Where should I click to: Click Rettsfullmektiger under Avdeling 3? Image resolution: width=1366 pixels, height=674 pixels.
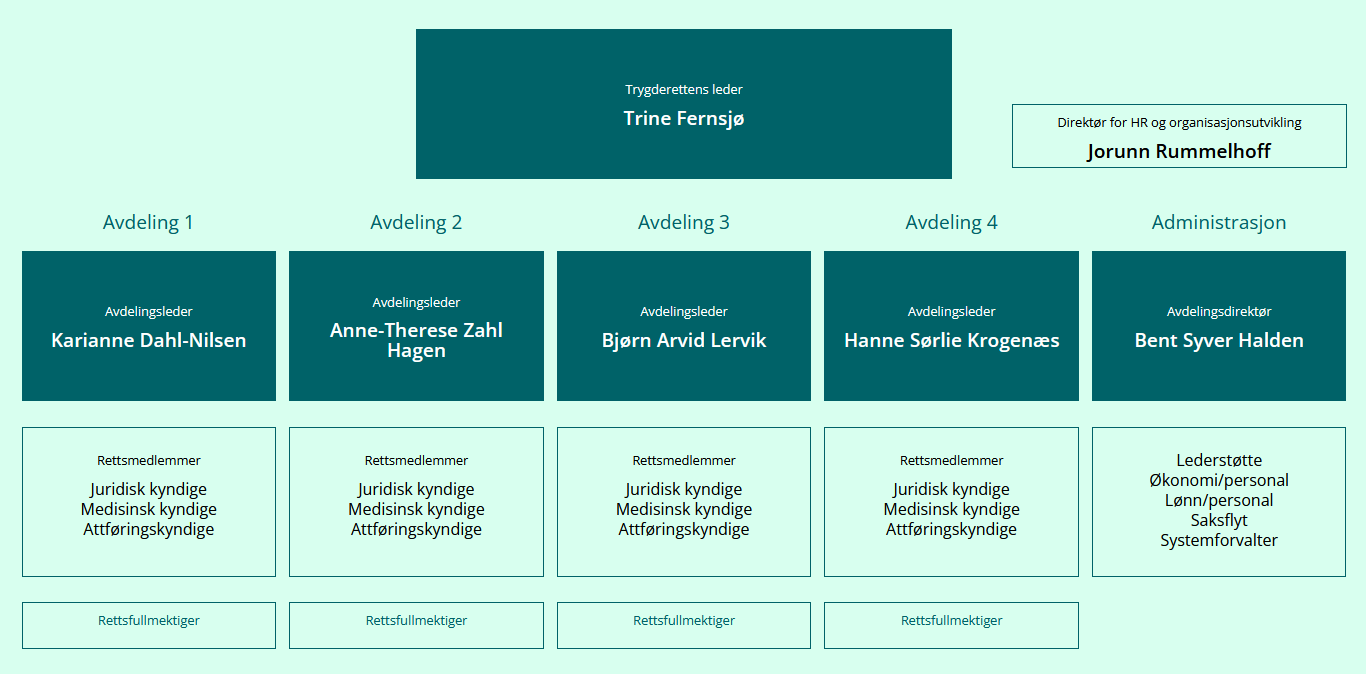[683, 625]
